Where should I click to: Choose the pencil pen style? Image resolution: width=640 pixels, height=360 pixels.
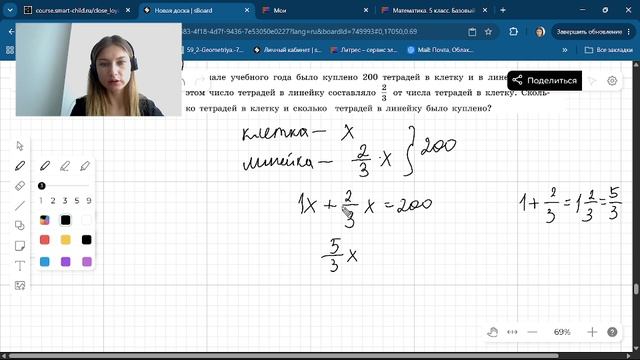(65, 166)
